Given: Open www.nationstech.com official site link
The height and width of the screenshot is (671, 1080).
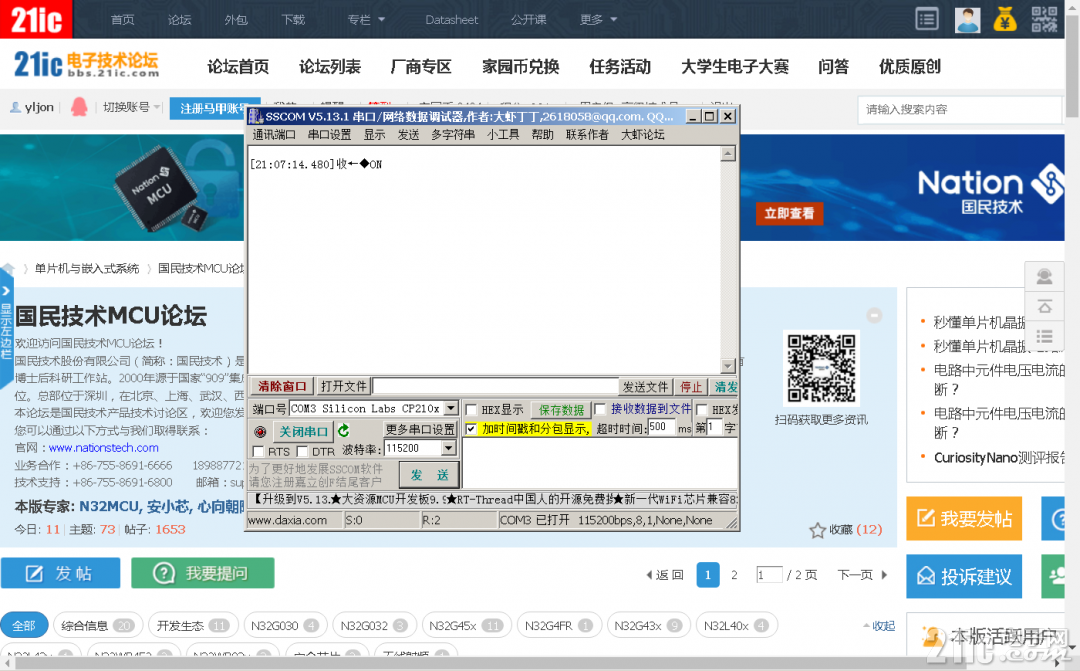Looking at the screenshot, I should click(103, 448).
